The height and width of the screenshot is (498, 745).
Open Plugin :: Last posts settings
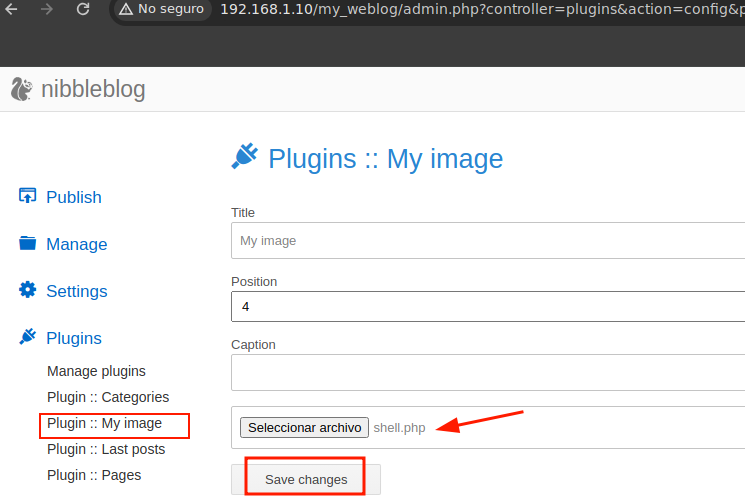106,449
